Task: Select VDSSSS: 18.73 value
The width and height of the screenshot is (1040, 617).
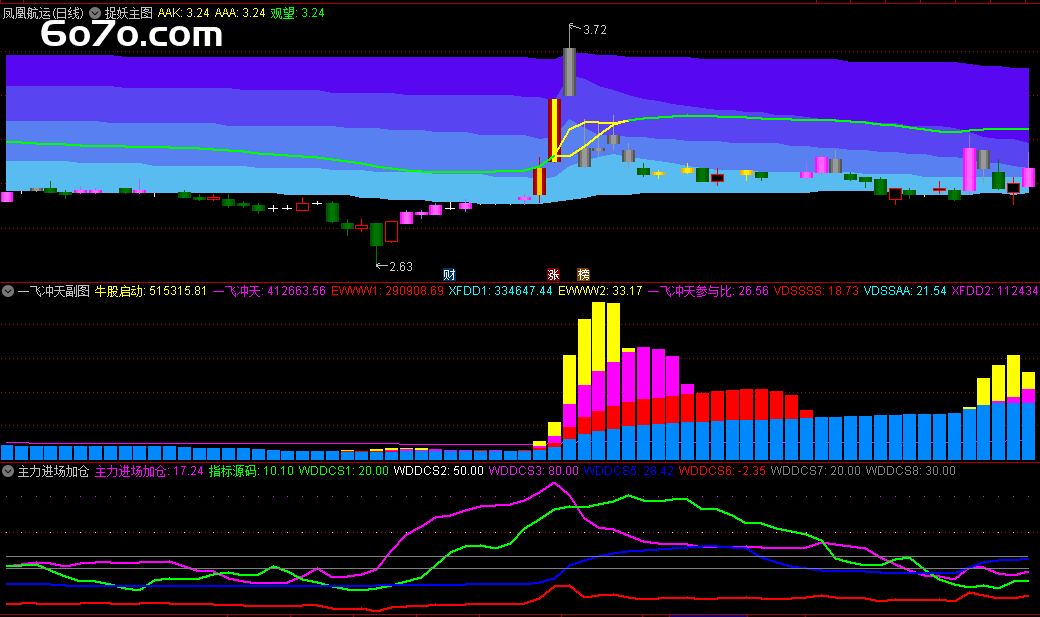Action: click(x=816, y=291)
